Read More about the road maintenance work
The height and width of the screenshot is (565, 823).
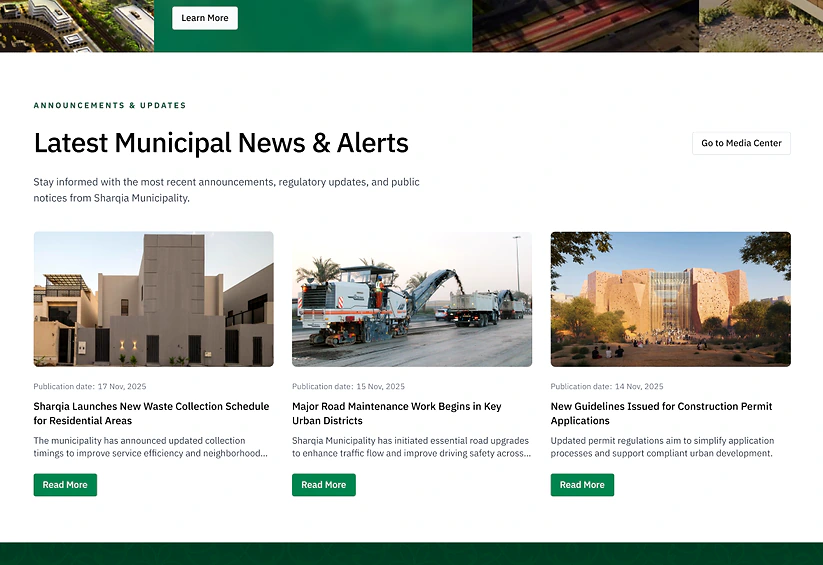point(324,485)
